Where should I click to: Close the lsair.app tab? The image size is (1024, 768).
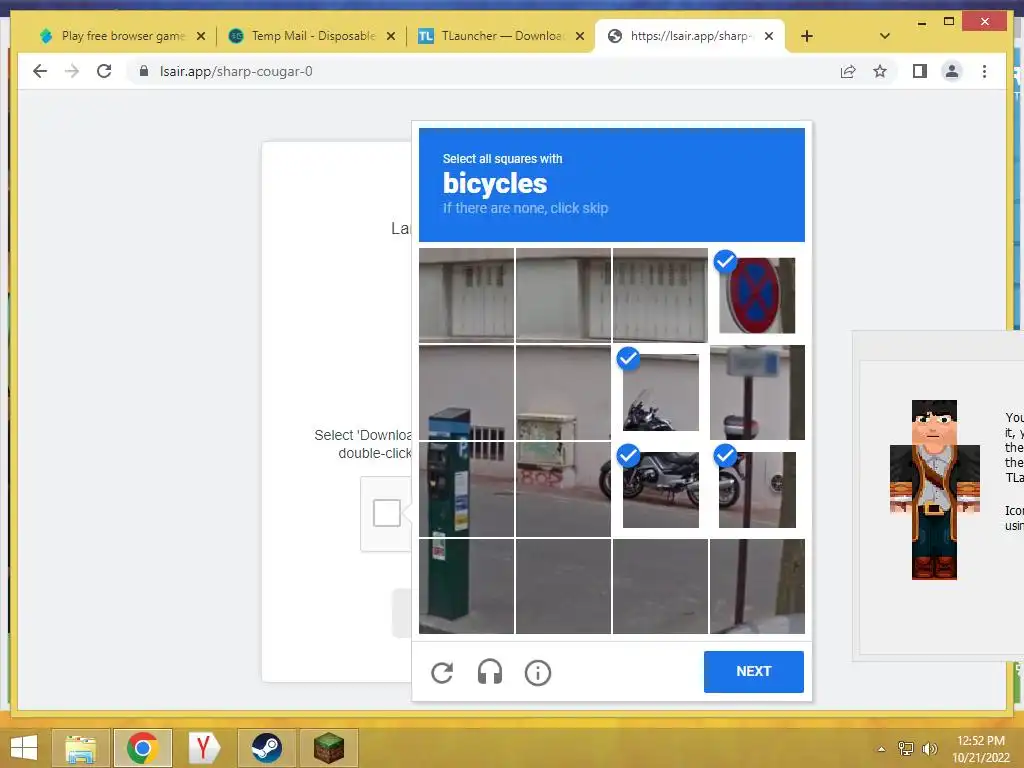tap(769, 36)
